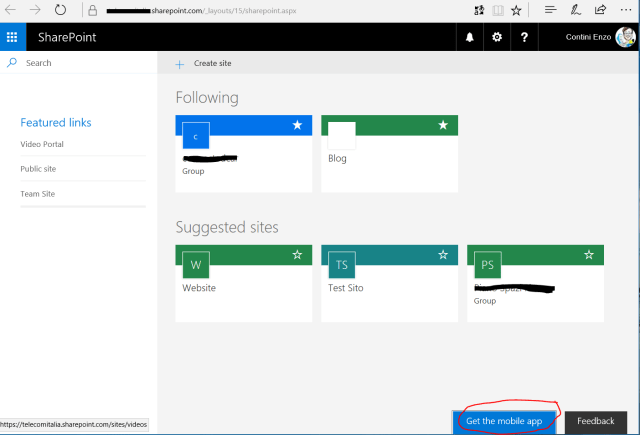Reload the page with the refresh icon
Screen dimensions: 640x435
pyautogui.click(x=60, y=9)
